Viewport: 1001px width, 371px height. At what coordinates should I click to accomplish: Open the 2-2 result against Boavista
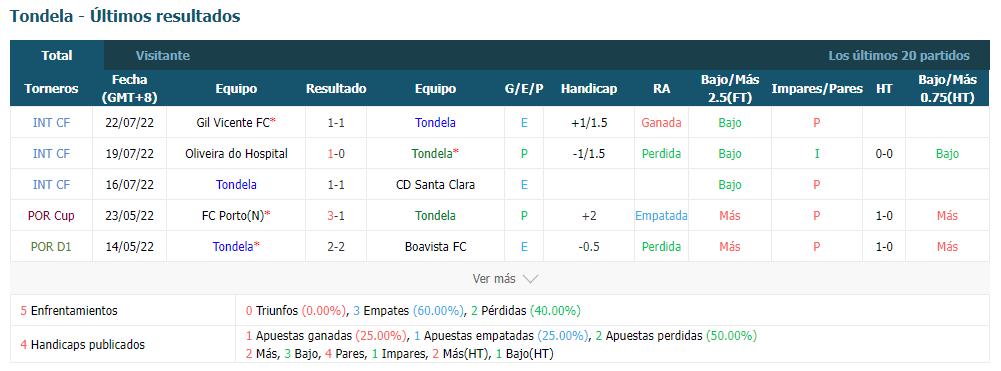pos(336,246)
